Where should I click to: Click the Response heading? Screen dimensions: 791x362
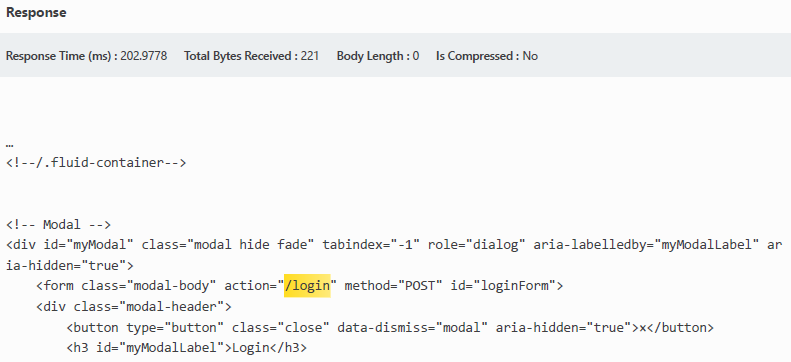pyautogui.click(x=36, y=13)
